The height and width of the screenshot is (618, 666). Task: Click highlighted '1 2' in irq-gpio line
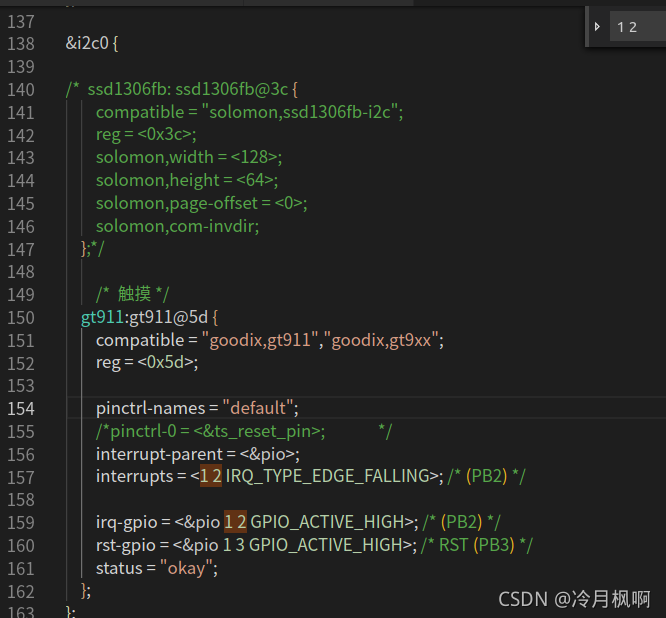[235, 522]
